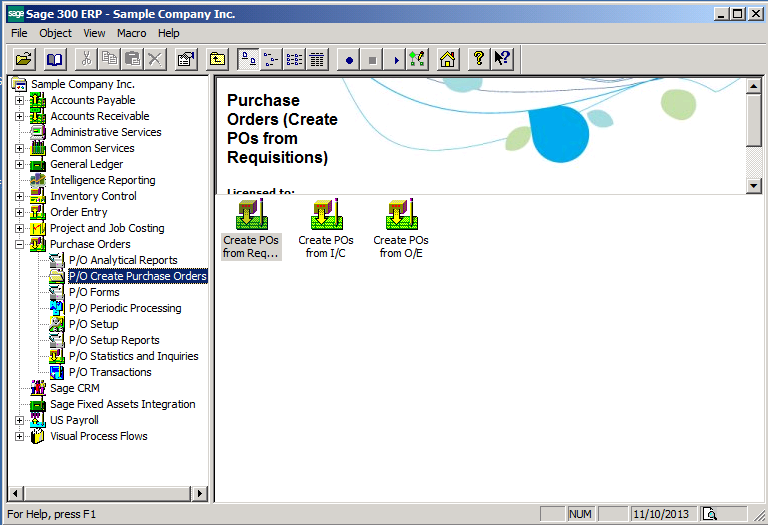Open the Create POs from I/C icon
Image resolution: width=768 pixels, height=525 pixels.
tap(326, 229)
